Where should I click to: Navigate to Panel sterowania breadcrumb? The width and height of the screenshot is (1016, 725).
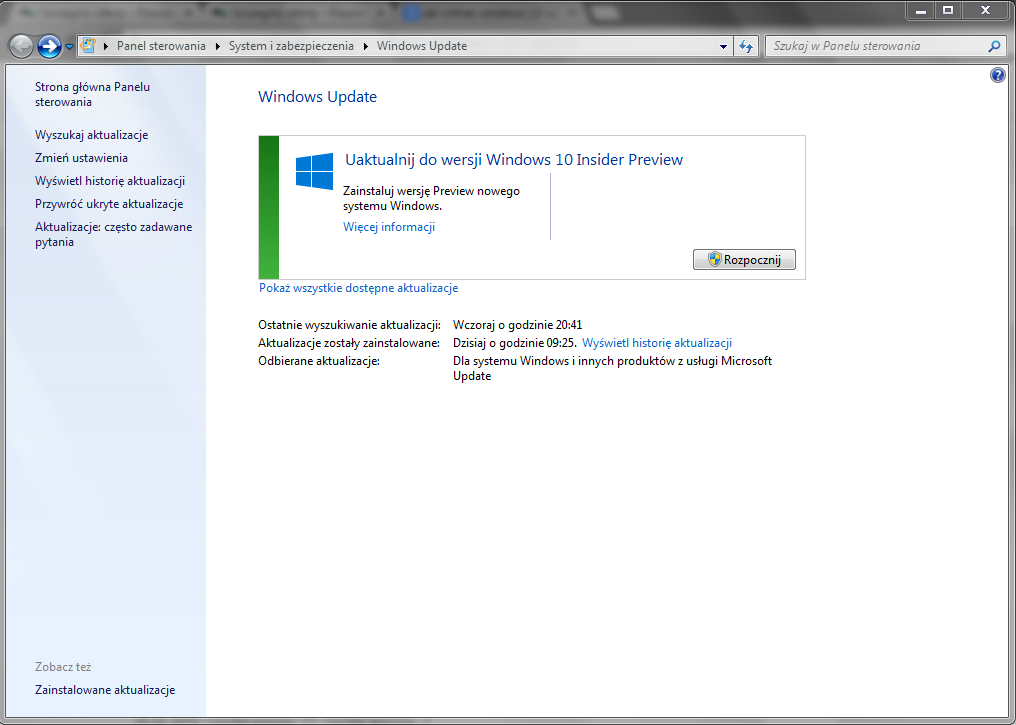point(161,46)
